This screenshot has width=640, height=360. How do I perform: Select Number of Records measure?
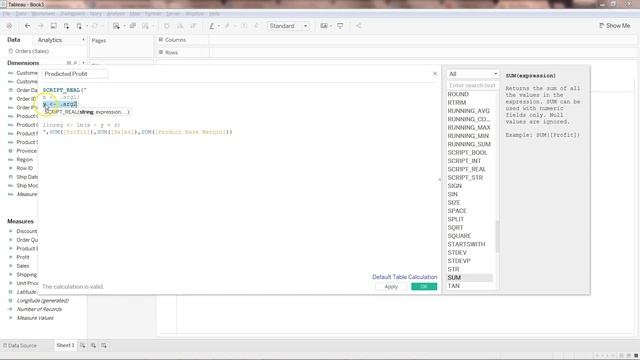(39, 309)
